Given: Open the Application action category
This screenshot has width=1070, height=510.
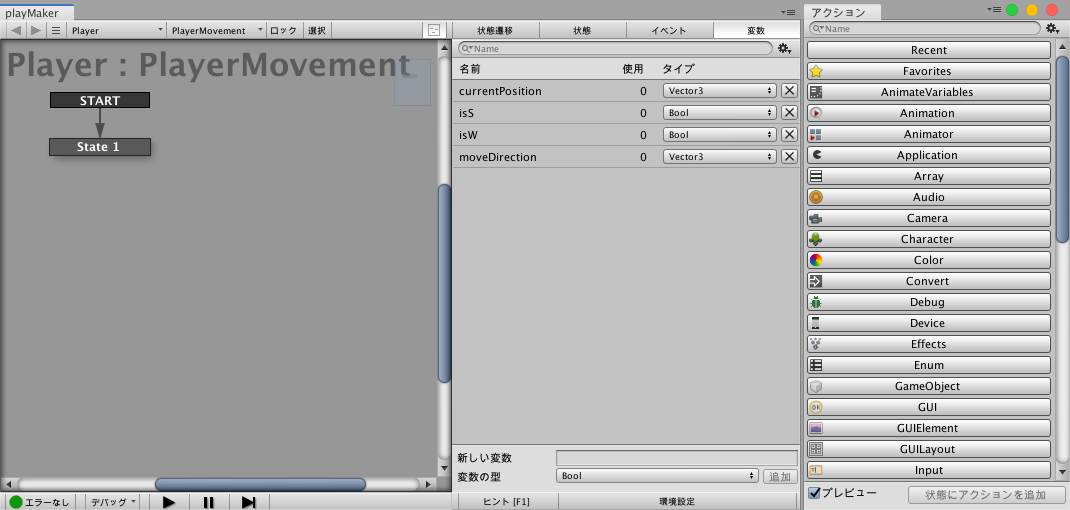Looking at the screenshot, I should pyautogui.click(x=929, y=155).
